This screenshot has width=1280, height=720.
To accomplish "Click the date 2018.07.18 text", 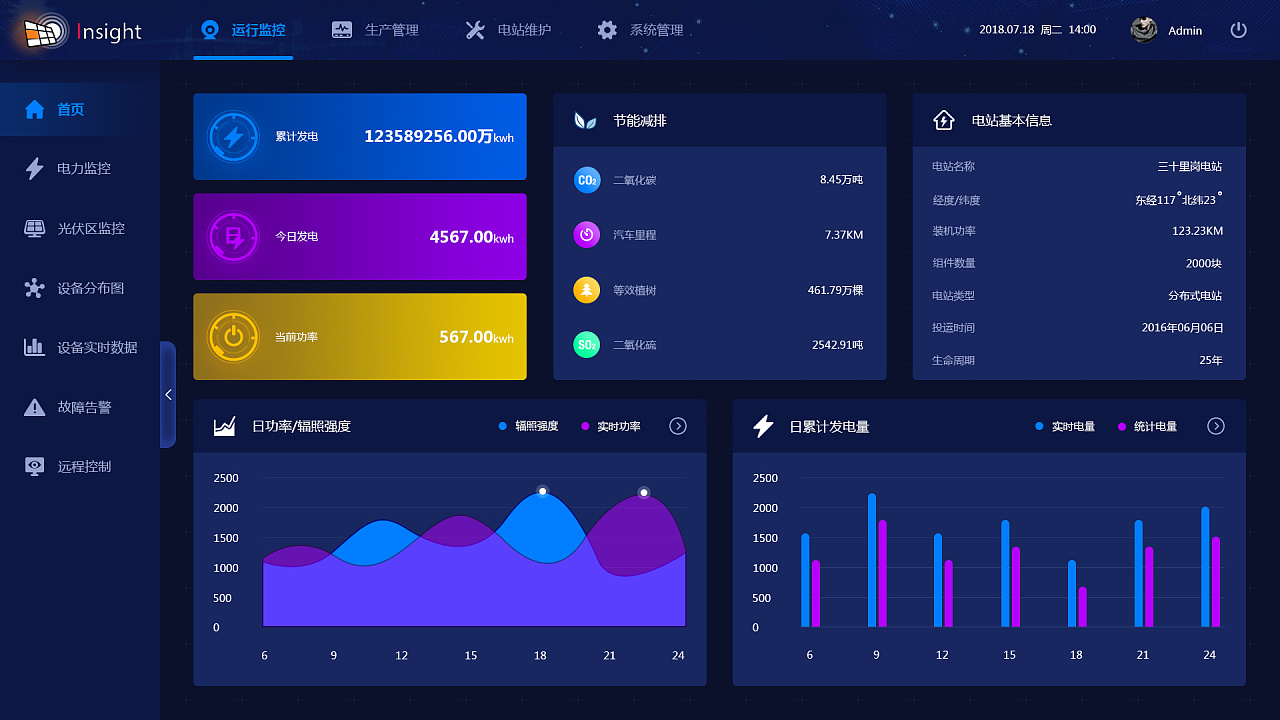I will tap(1007, 30).
